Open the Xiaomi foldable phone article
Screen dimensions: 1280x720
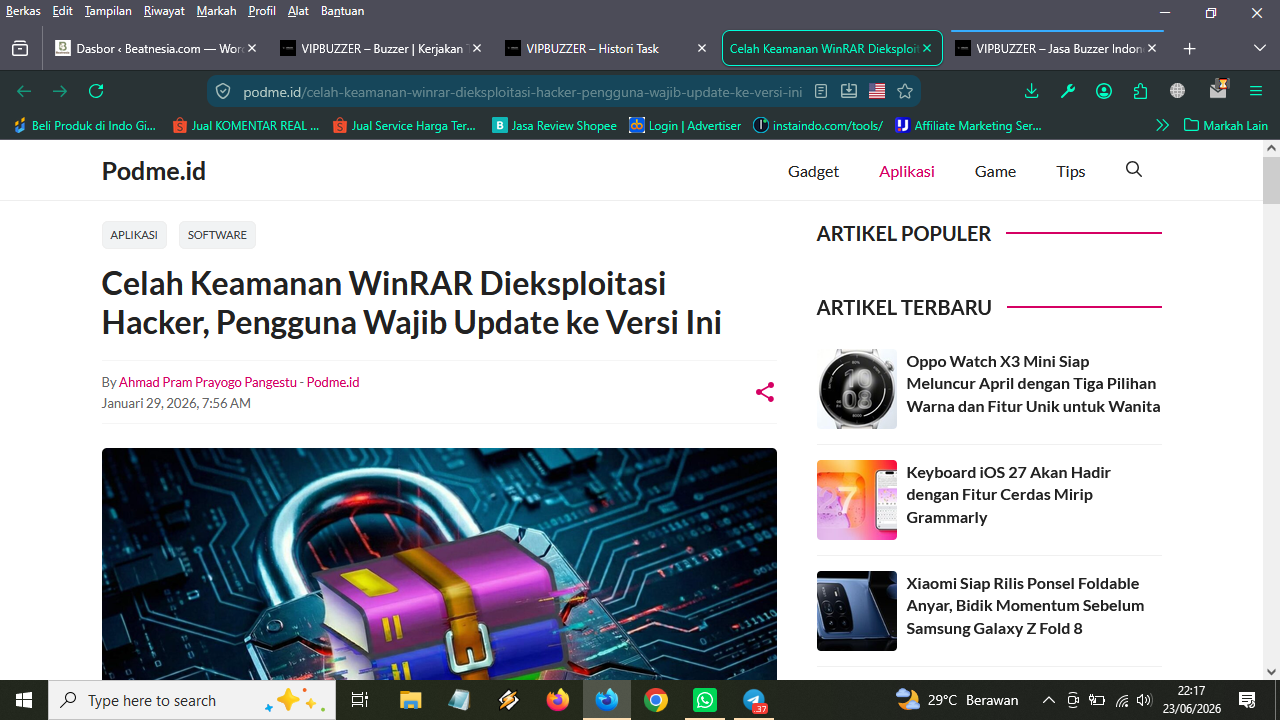[1025, 606]
